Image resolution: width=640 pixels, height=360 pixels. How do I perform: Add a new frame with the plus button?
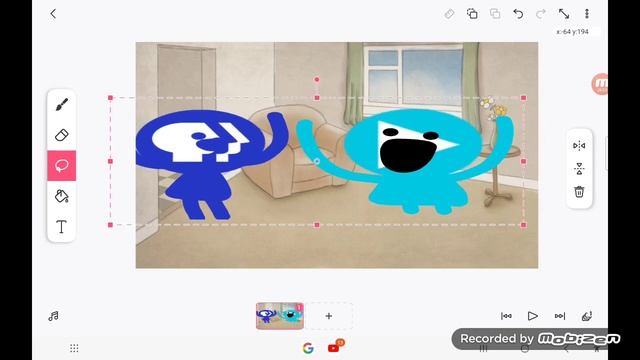coord(329,316)
